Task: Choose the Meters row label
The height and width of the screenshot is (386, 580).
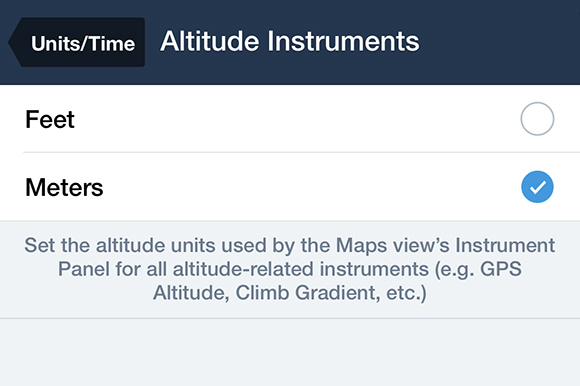Action: click(64, 187)
